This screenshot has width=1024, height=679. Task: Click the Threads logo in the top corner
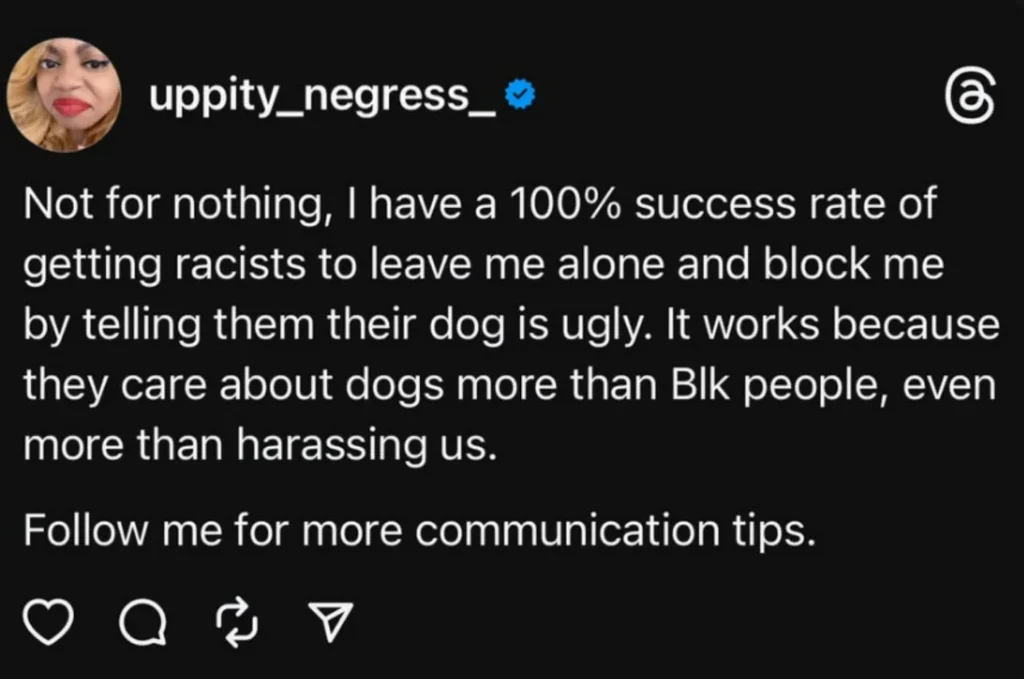click(973, 95)
